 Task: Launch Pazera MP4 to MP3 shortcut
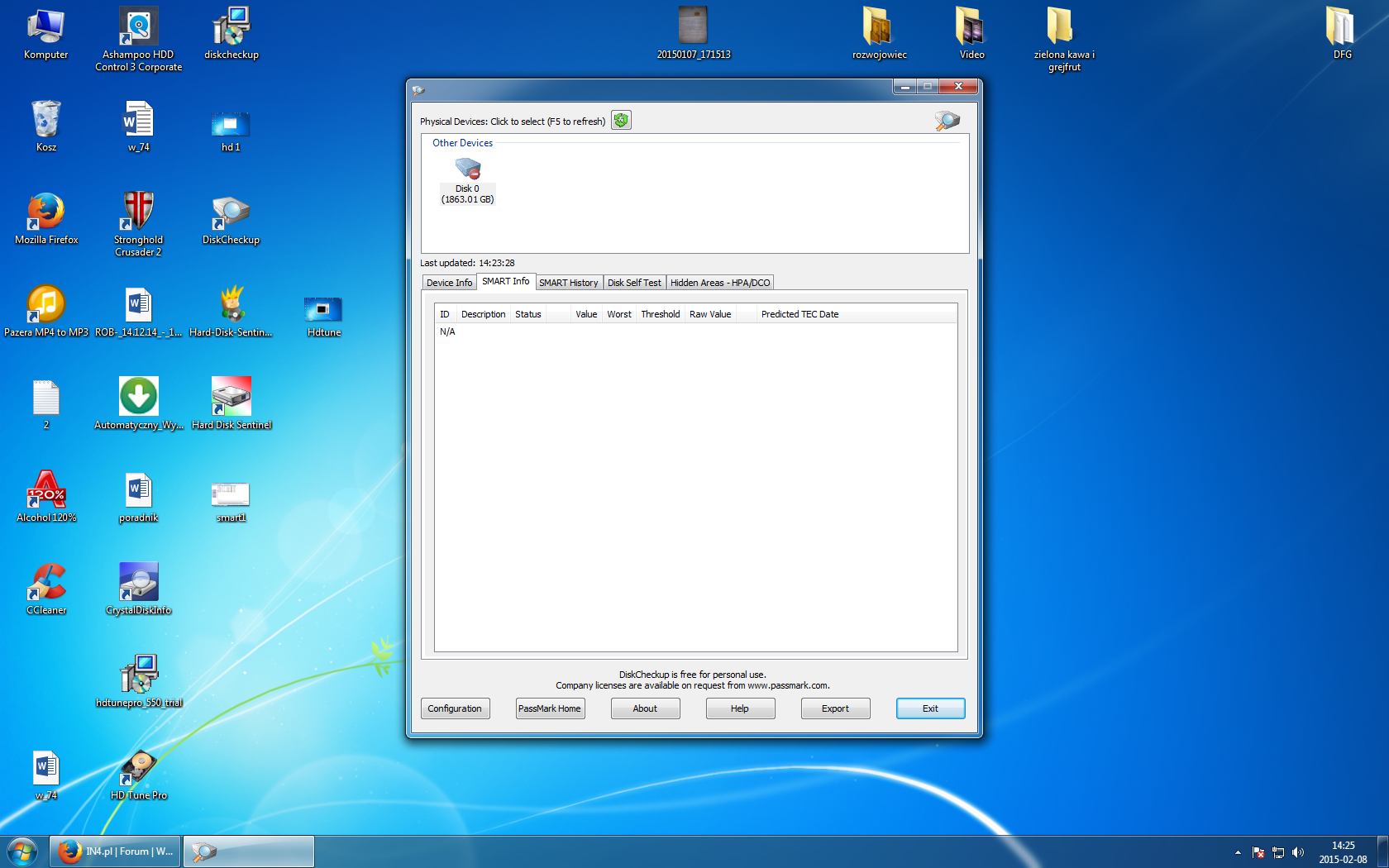click(x=46, y=312)
